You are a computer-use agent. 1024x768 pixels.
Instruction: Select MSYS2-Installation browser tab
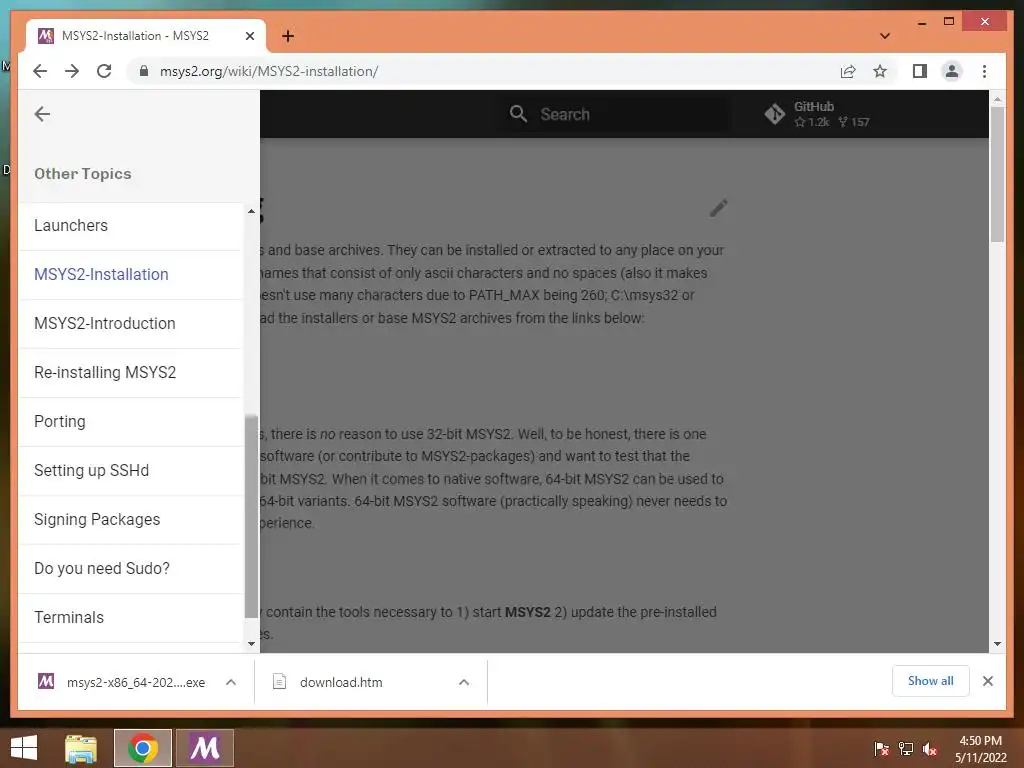[146, 36]
